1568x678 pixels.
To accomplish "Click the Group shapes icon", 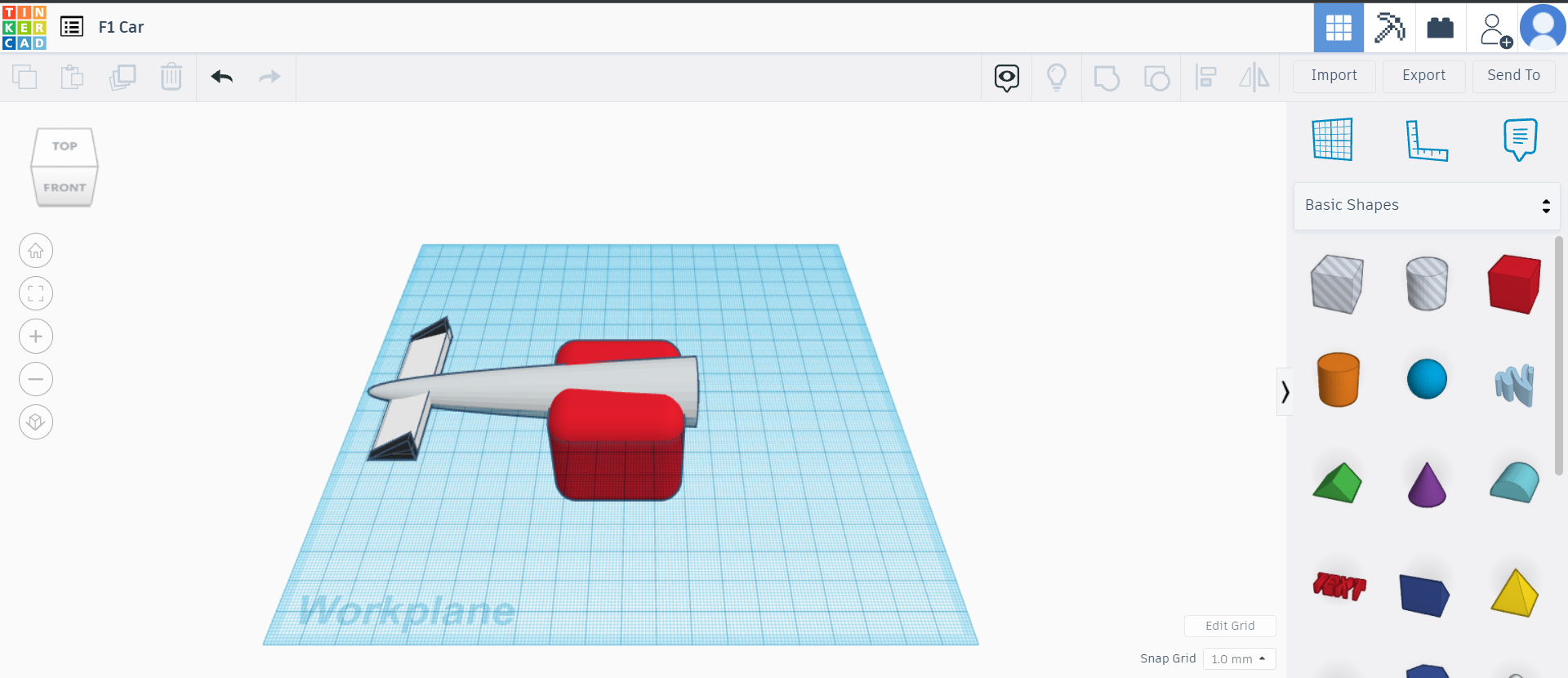I will tap(1107, 78).
